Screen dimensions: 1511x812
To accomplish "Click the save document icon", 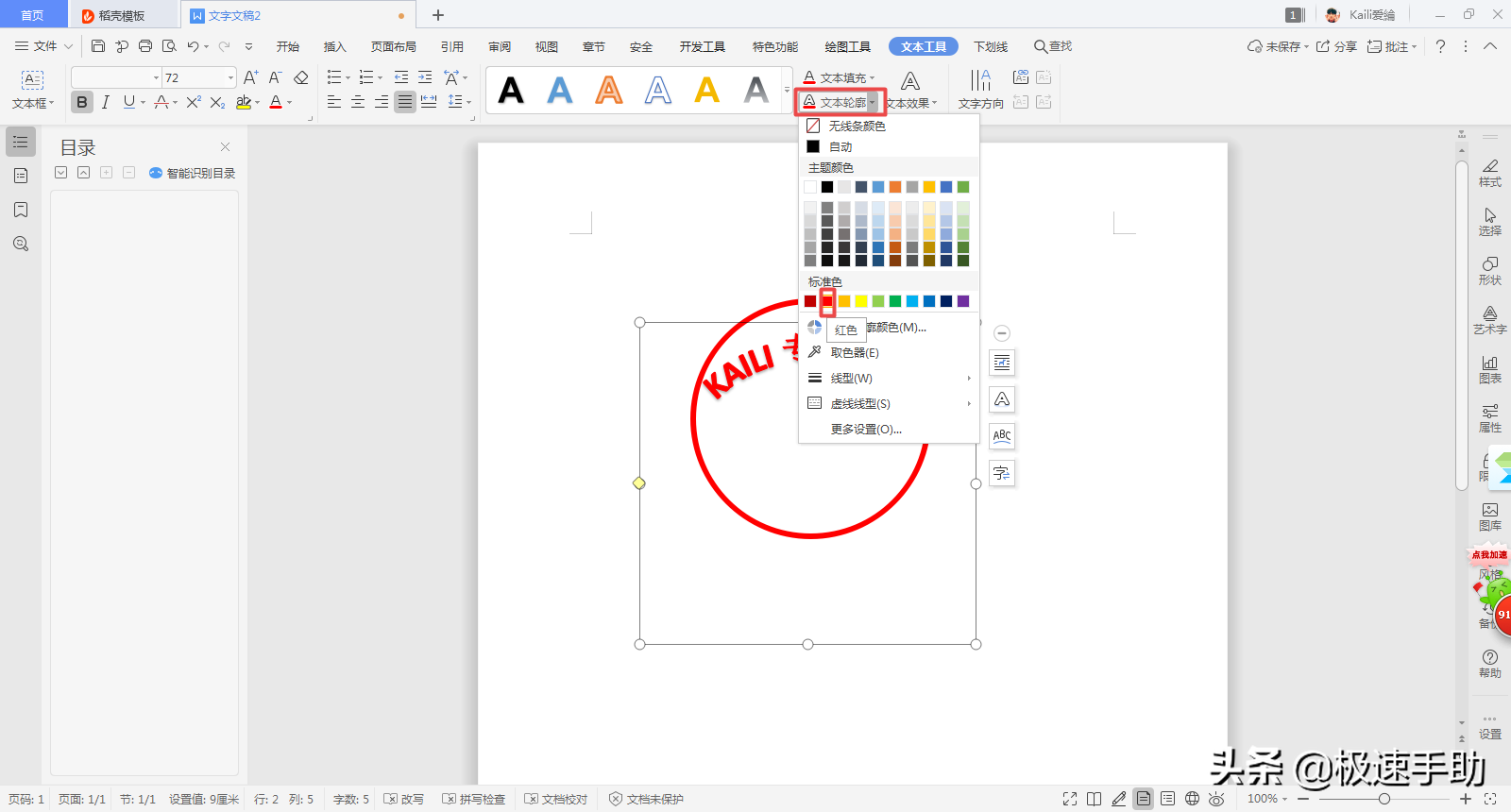I will (x=98, y=46).
